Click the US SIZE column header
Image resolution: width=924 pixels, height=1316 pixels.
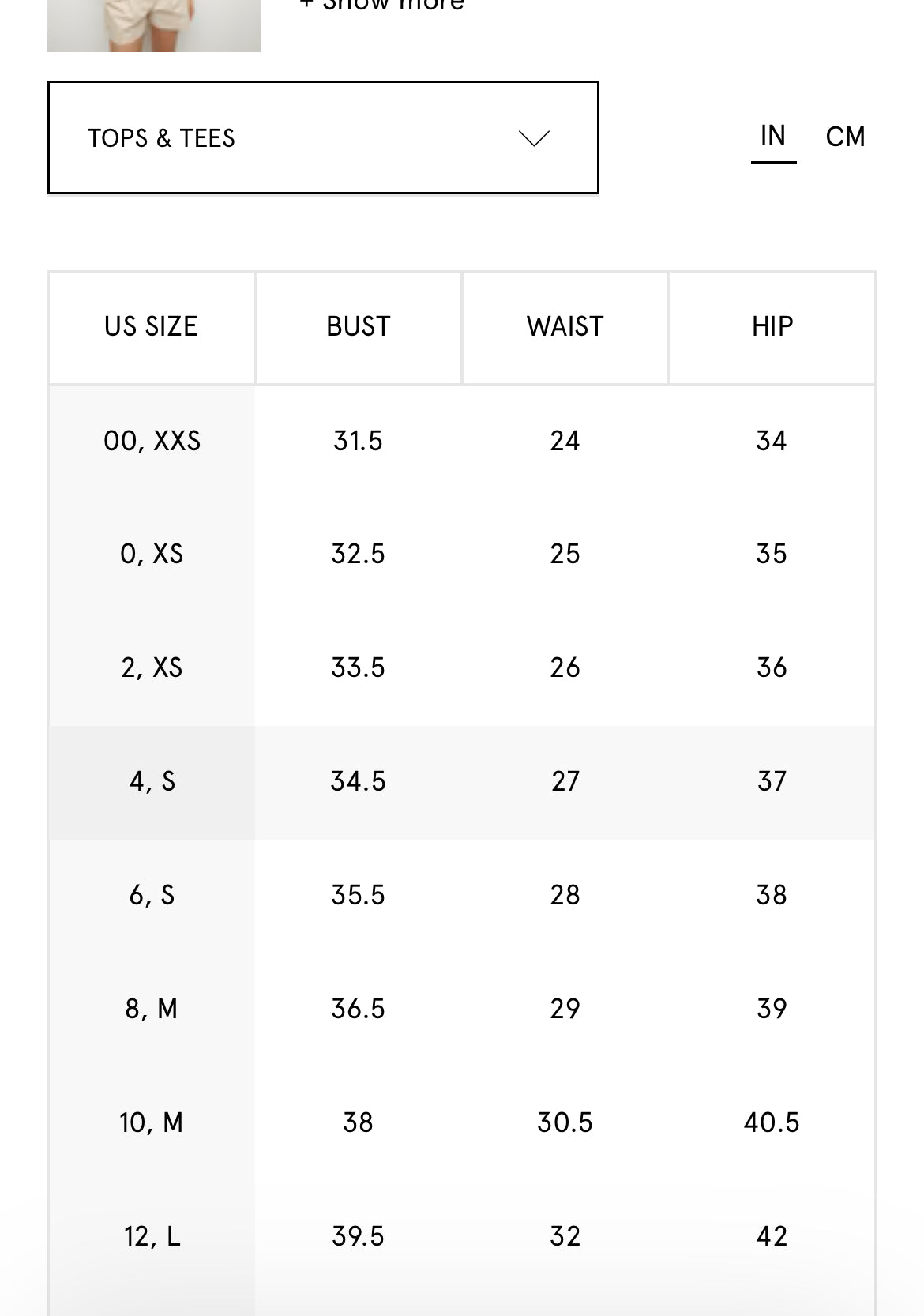point(151,327)
